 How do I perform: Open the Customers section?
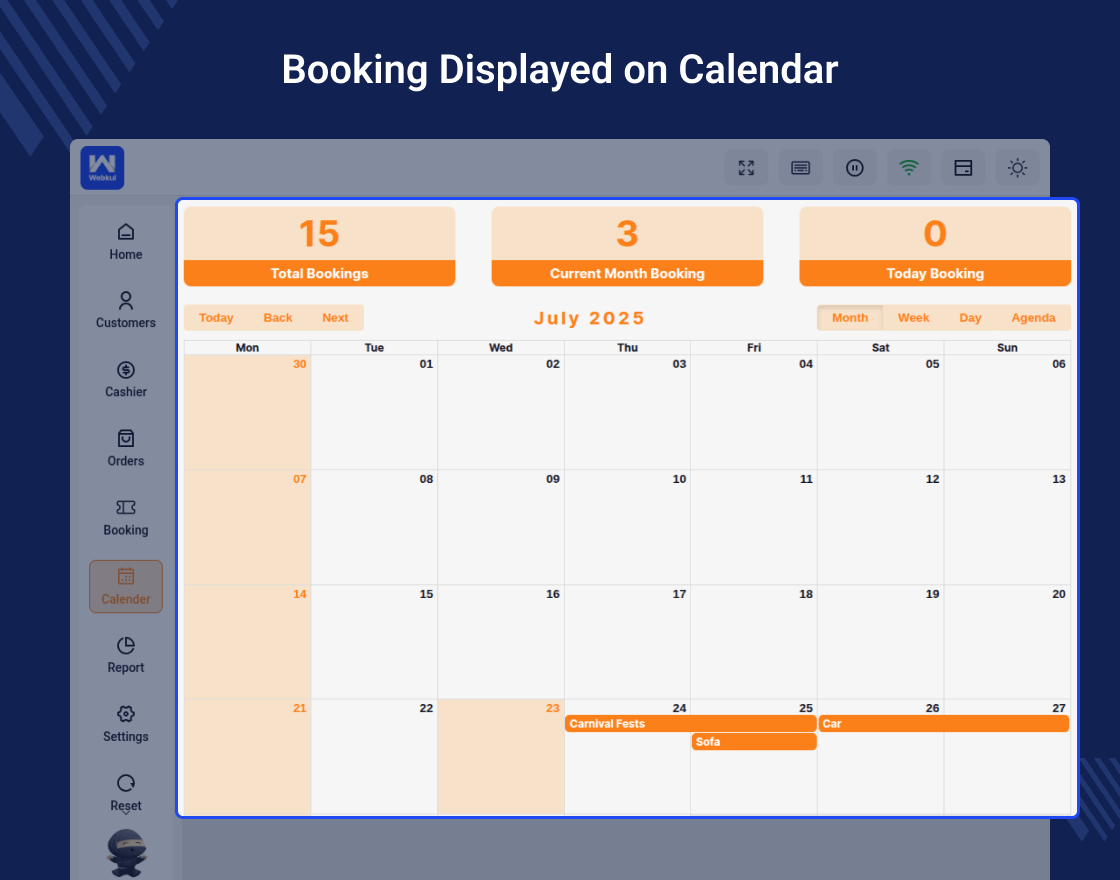coord(126,310)
